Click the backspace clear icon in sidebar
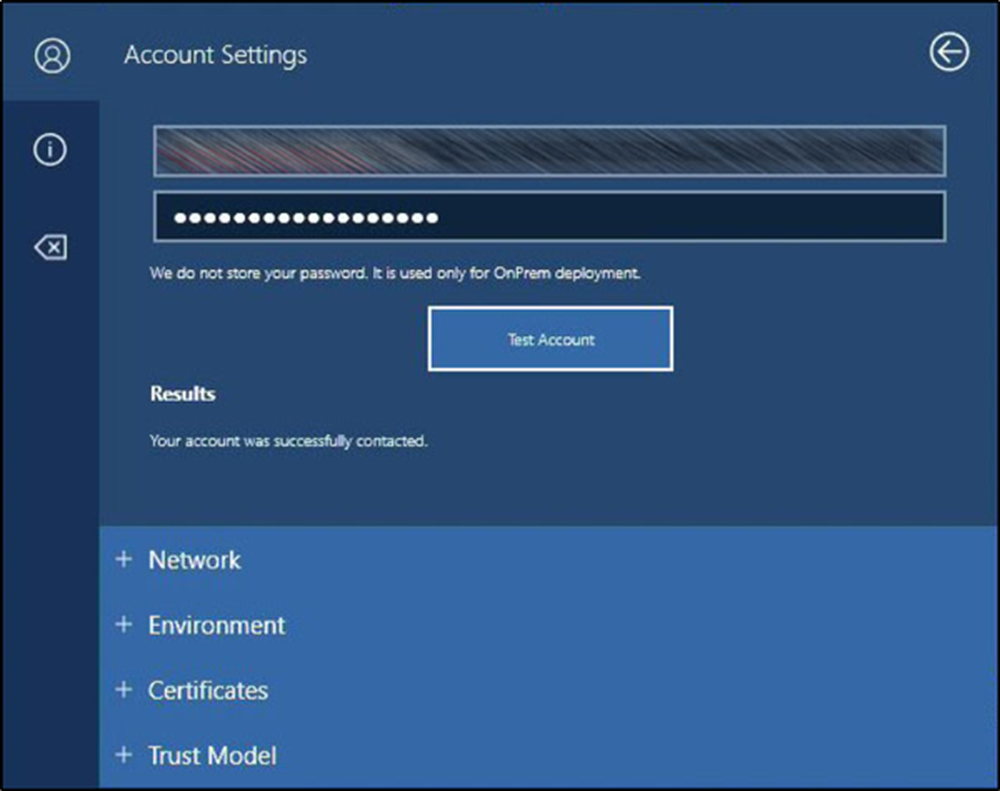 tap(50, 247)
